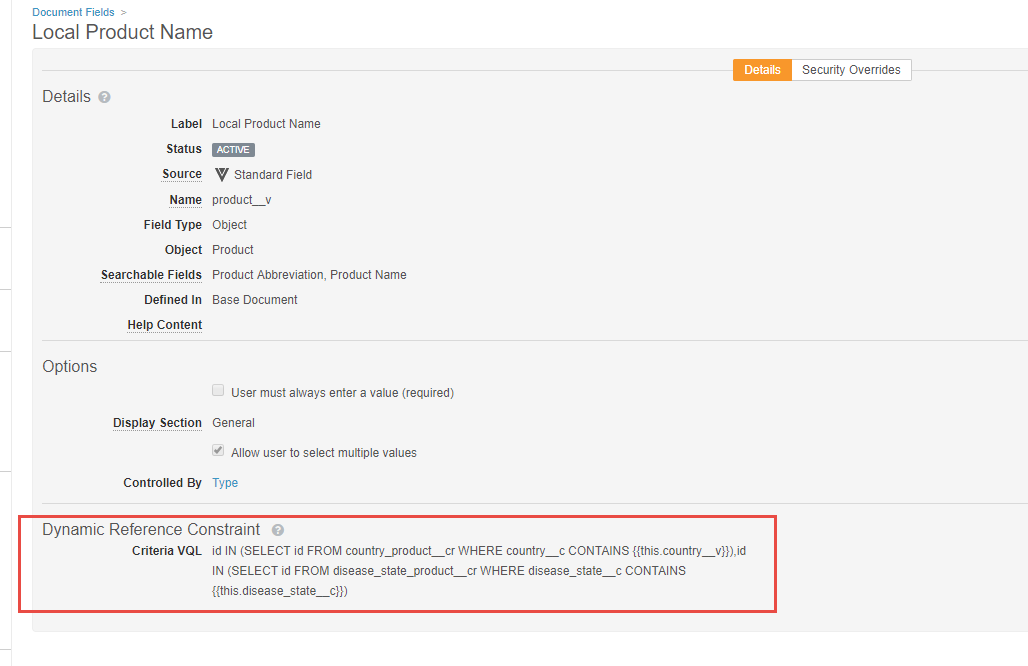
Task: Toggle 'User must always enter a value' checkbox
Action: click(x=218, y=392)
